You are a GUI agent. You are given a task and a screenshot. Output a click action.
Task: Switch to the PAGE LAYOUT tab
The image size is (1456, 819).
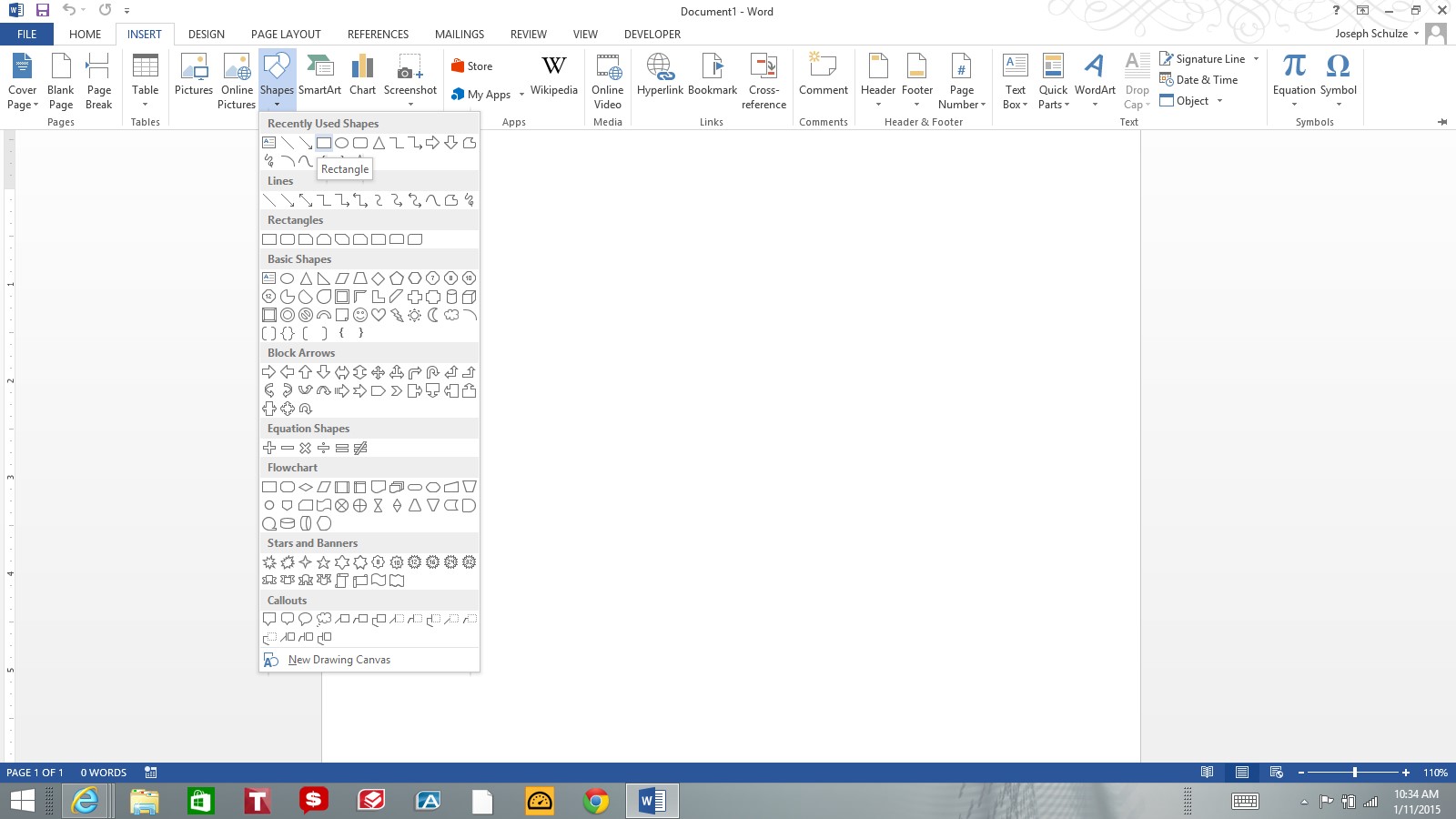[286, 35]
